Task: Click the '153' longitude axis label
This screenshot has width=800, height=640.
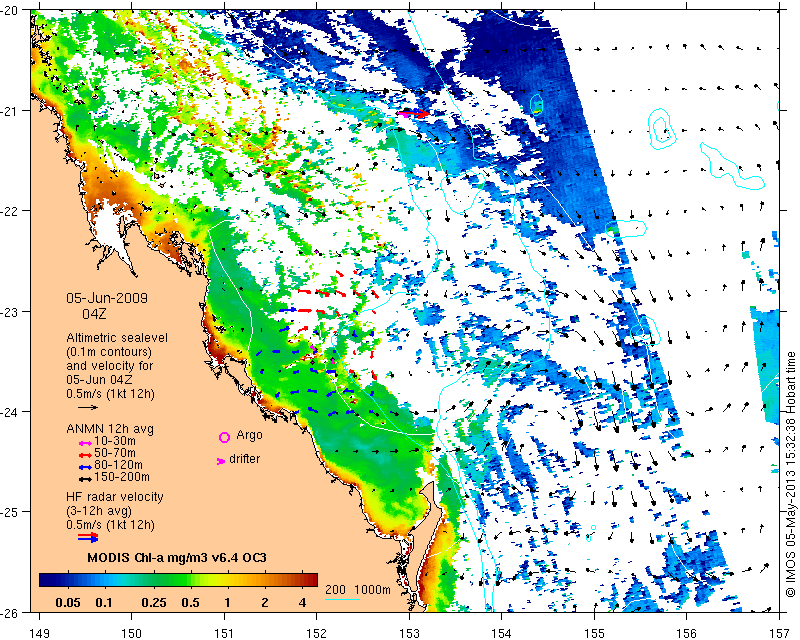Action: (x=409, y=634)
